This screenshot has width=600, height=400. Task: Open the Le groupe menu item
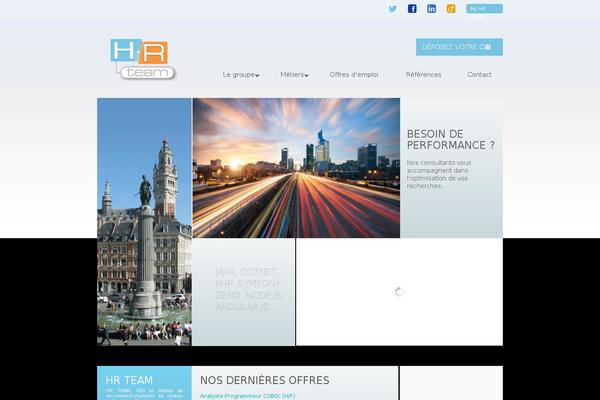(x=238, y=75)
